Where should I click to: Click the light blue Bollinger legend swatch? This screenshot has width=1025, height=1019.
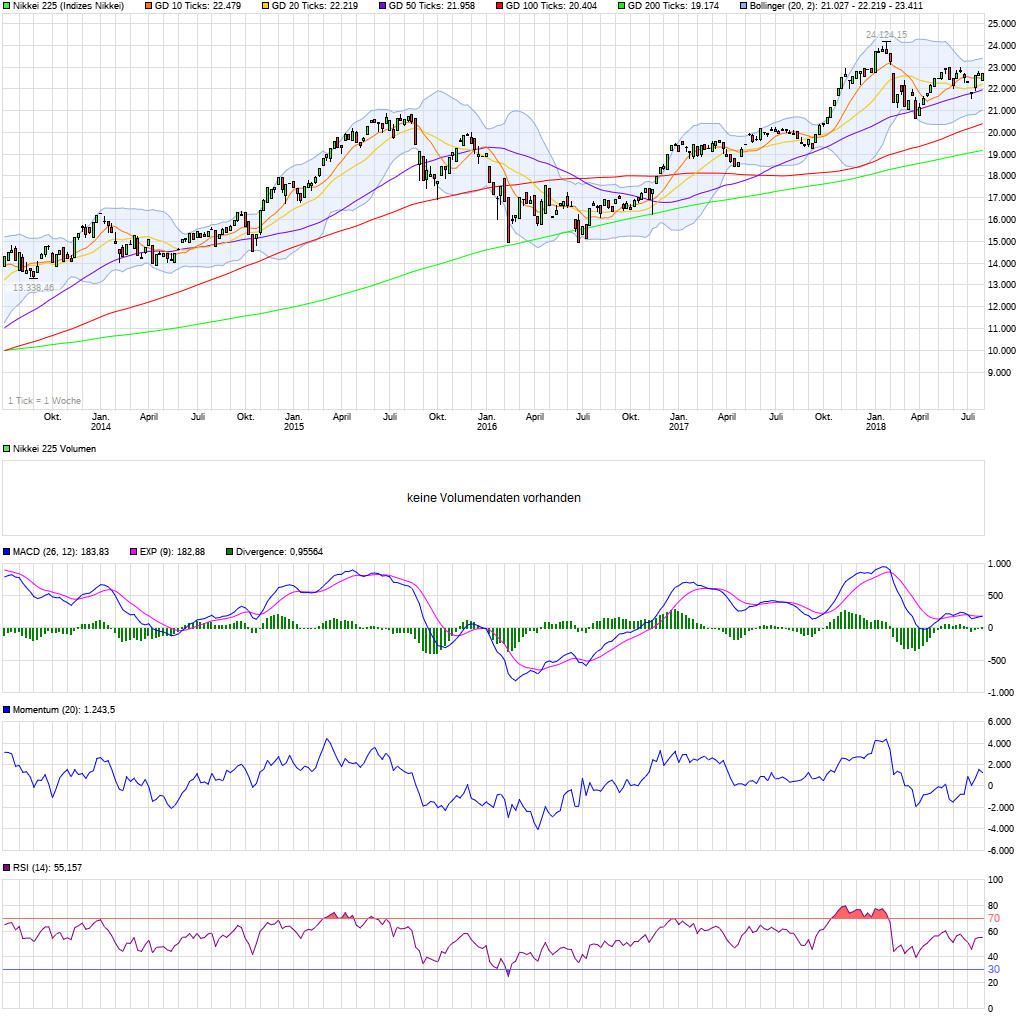[x=743, y=6]
